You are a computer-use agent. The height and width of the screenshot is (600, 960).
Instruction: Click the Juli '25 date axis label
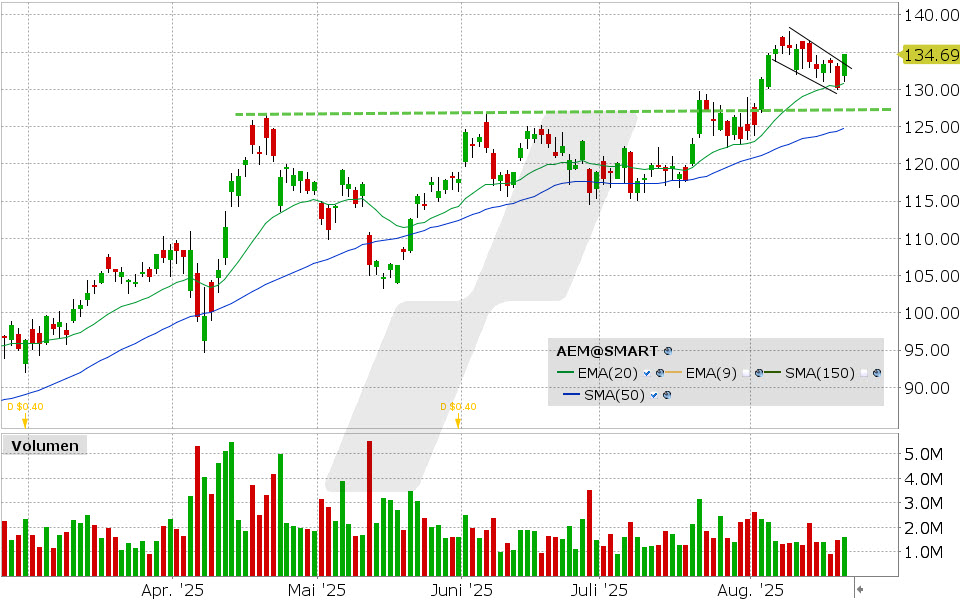coord(599,590)
